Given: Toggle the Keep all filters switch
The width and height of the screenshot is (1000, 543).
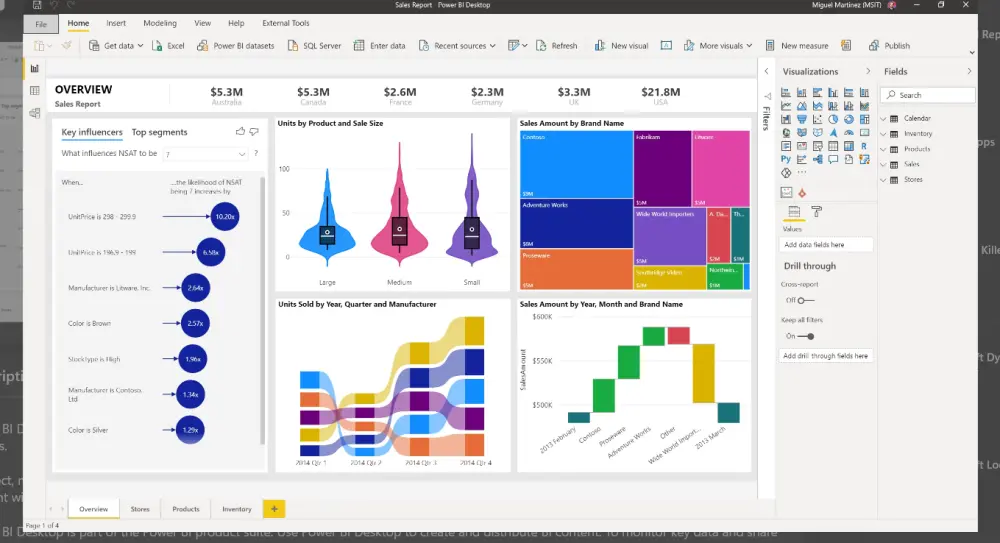Looking at the screenshot, I should coord(806,336).
